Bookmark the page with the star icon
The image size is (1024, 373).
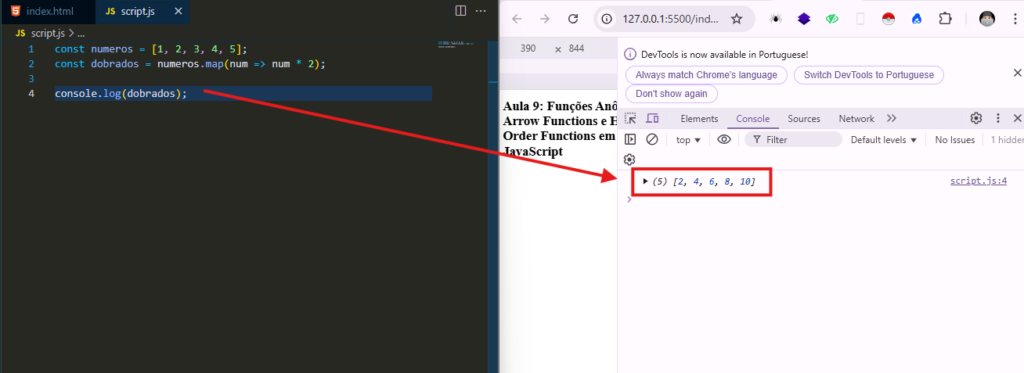(x=737, y=19)
